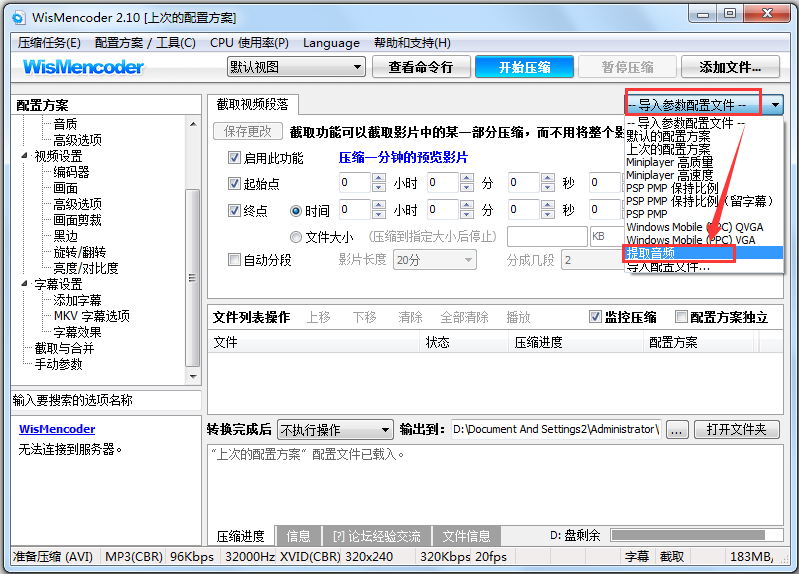Open the 帮助和支持(H) menu

[x=412, y=43]
